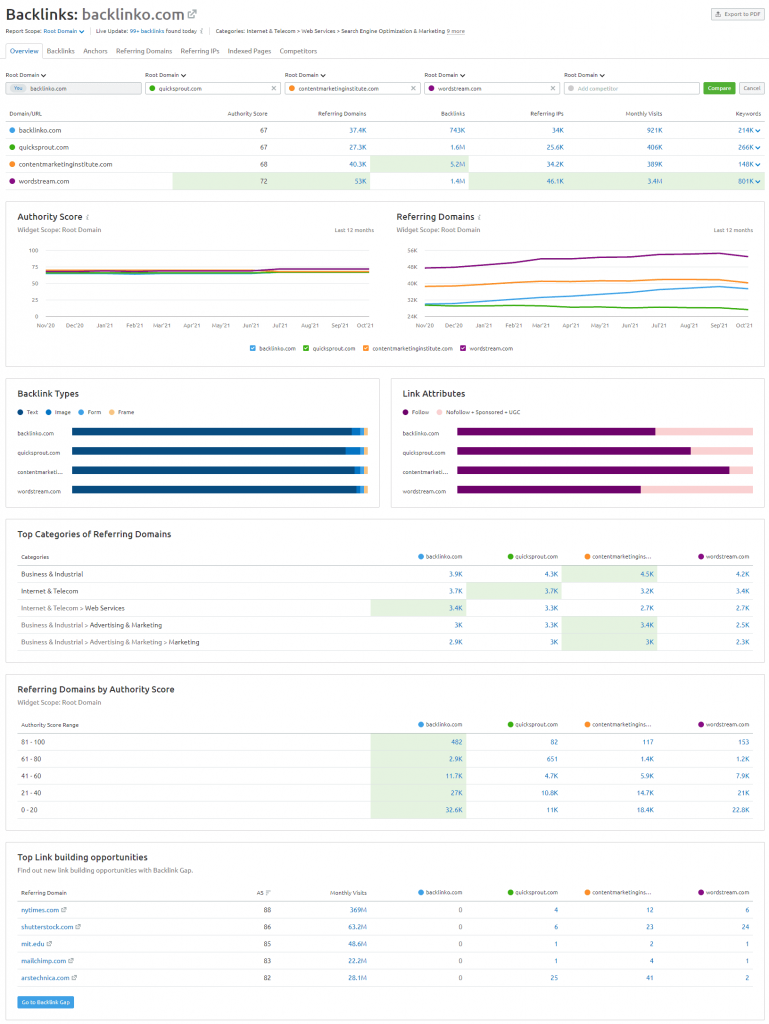Screen dimensions: 769x1024
Task: Click wordstream.com bar in Link Attributes chart
Action: point(605,490)
